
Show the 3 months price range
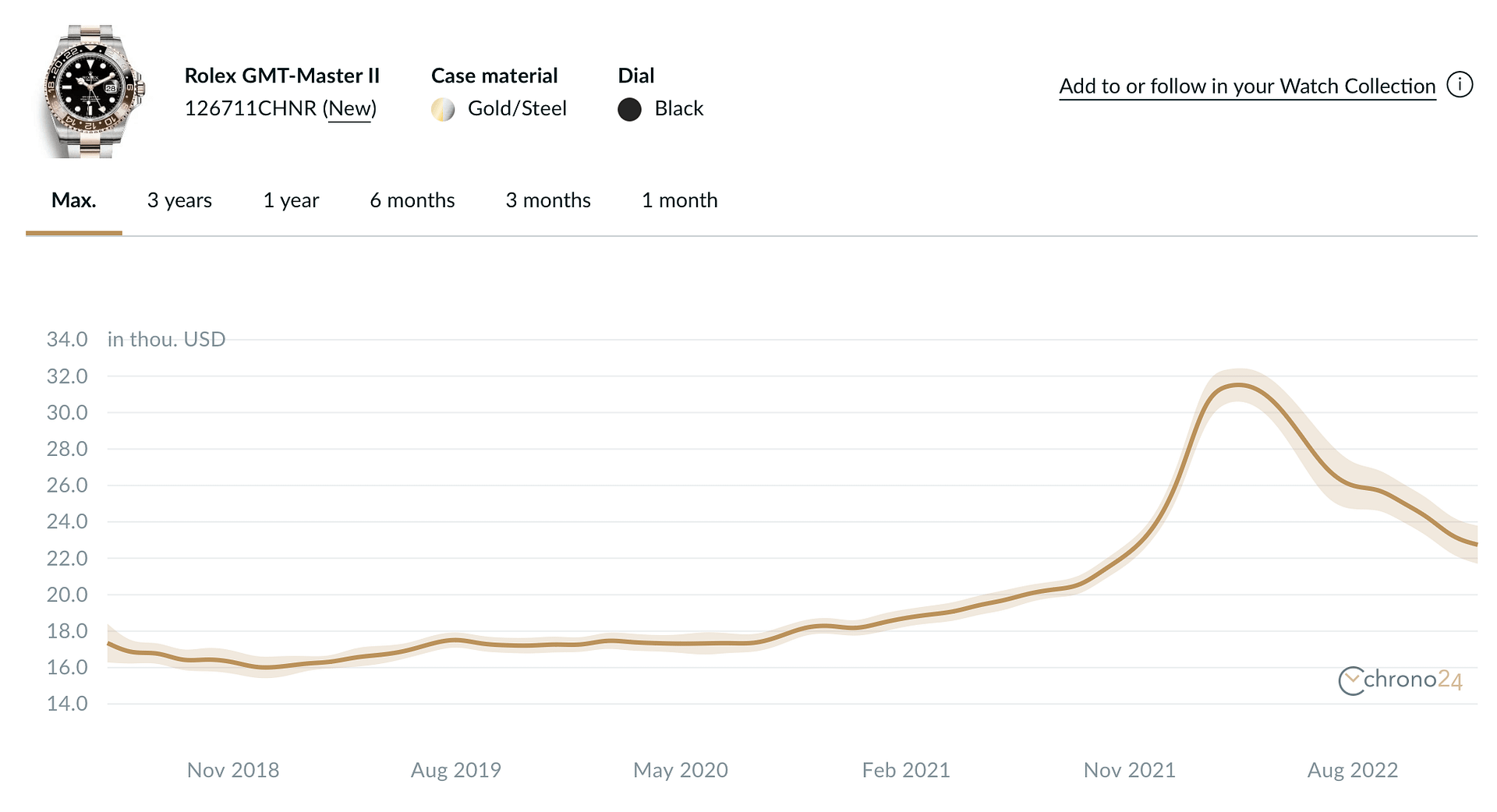548,200
